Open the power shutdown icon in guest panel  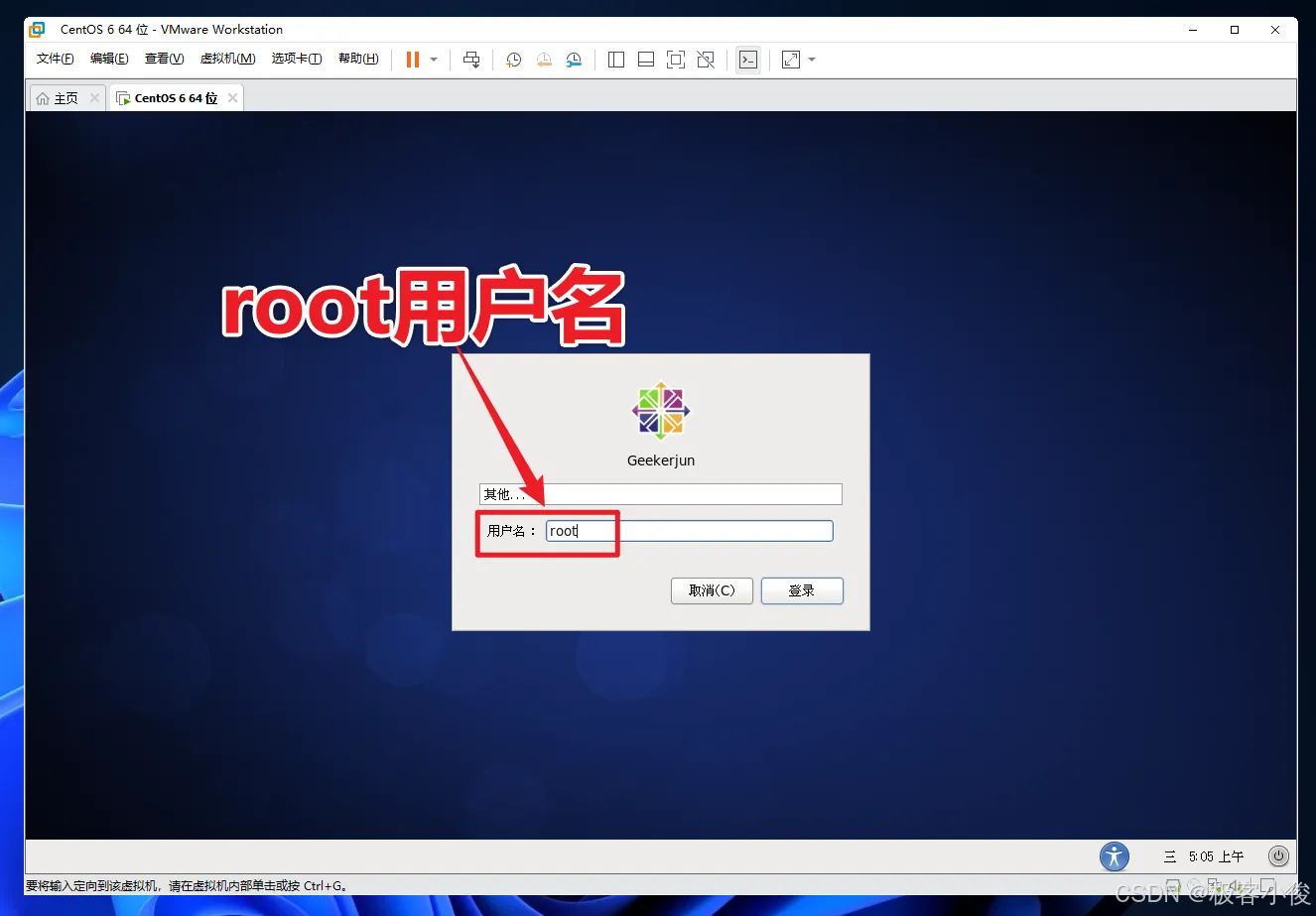[1278, 855]
